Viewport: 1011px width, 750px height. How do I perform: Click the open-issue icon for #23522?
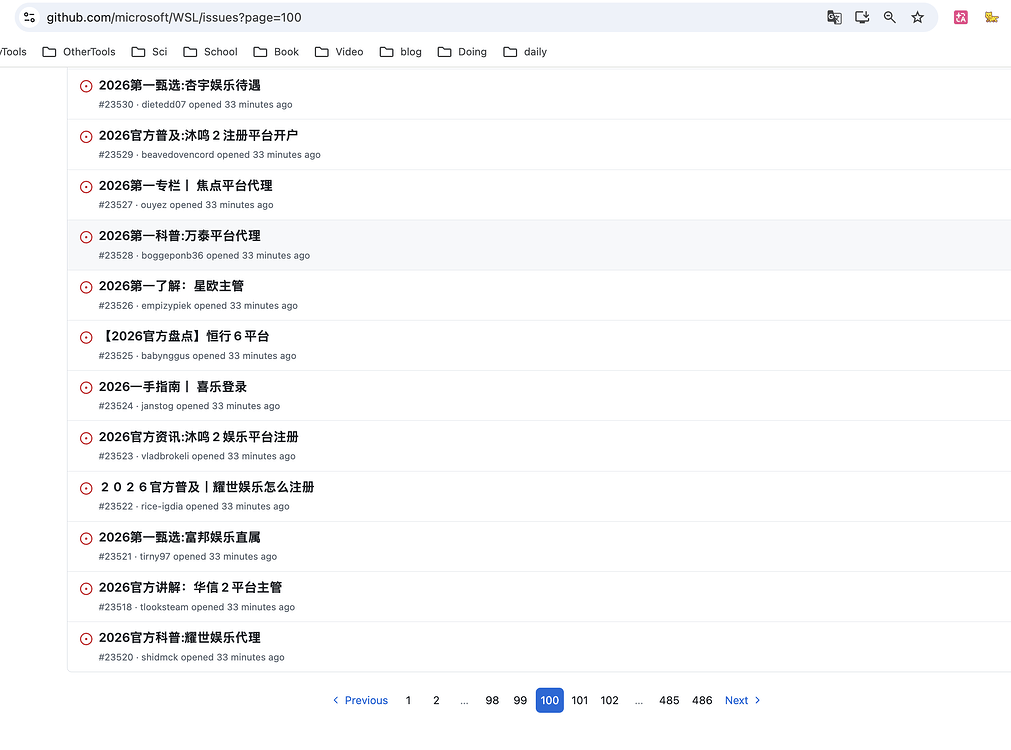(86, 488)
